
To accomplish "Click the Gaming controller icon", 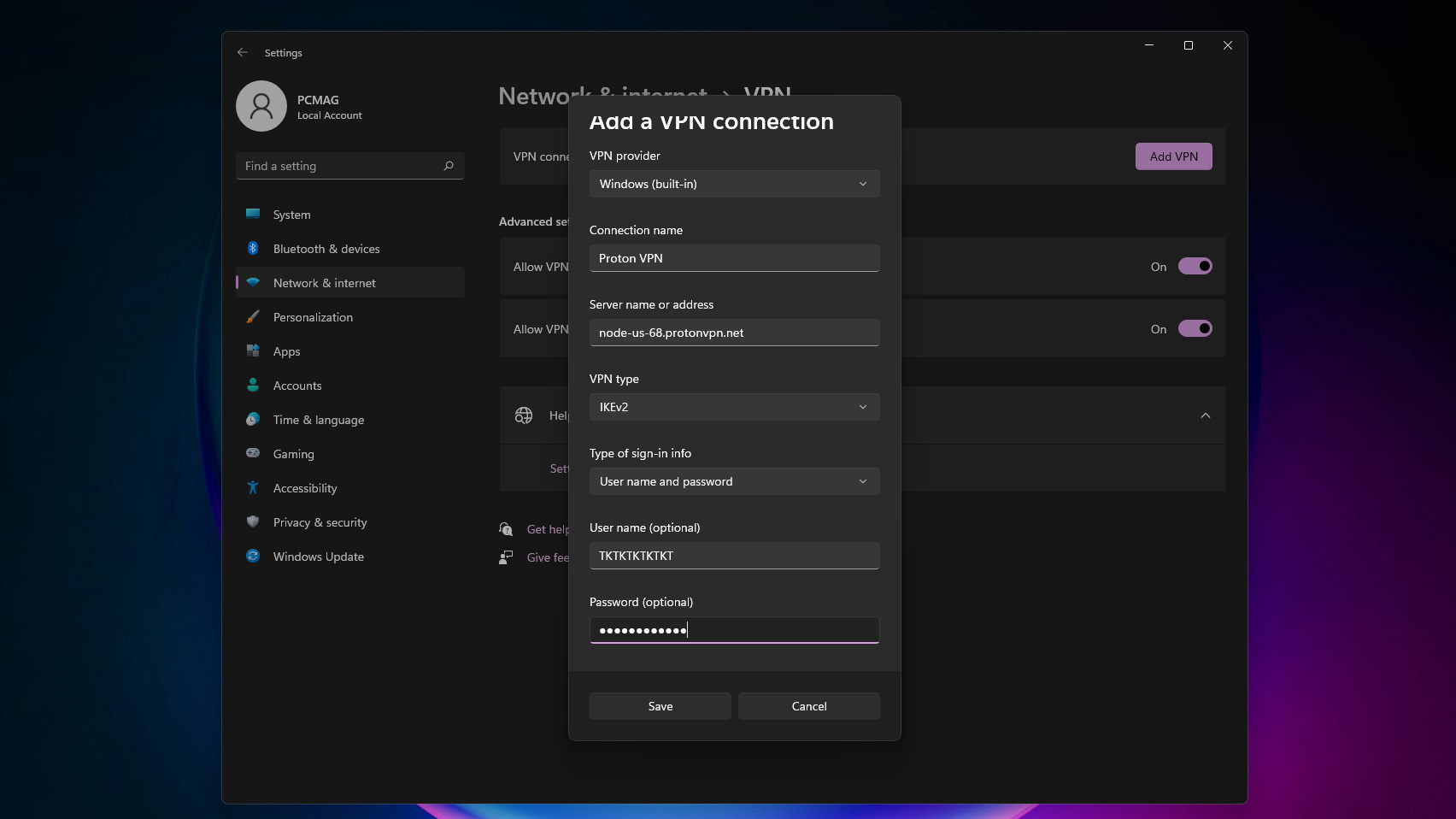I will click(253, 453).
